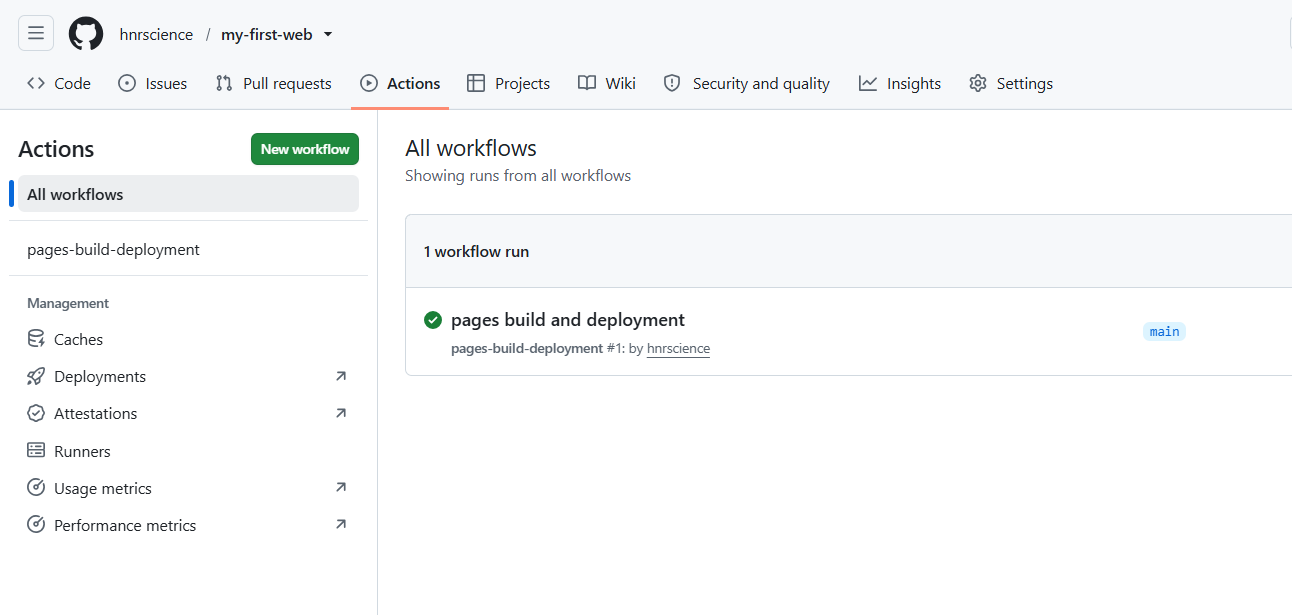Click the GitHub Octocat logo
Screen dimensions: 1292x615
(86, 34)
